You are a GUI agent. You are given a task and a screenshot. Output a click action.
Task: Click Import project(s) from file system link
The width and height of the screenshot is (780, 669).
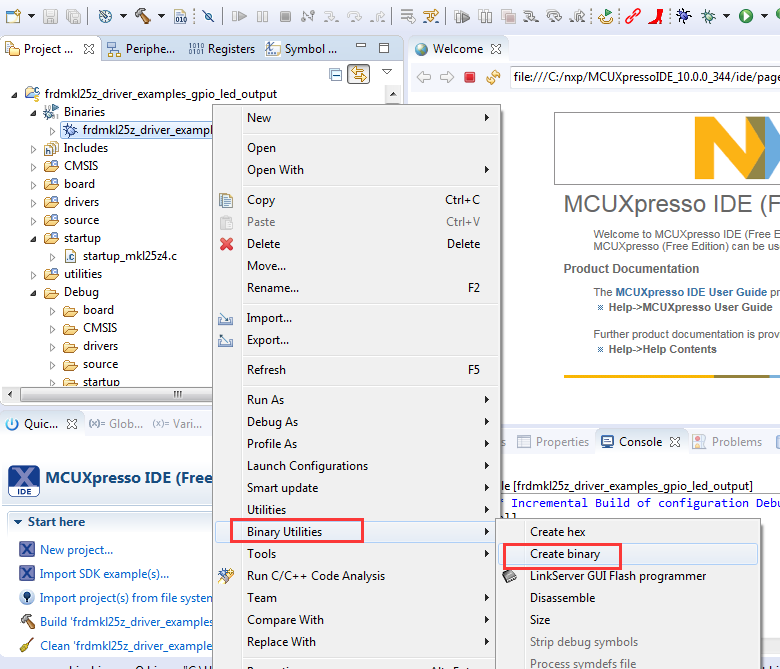(x=126, y=598)
